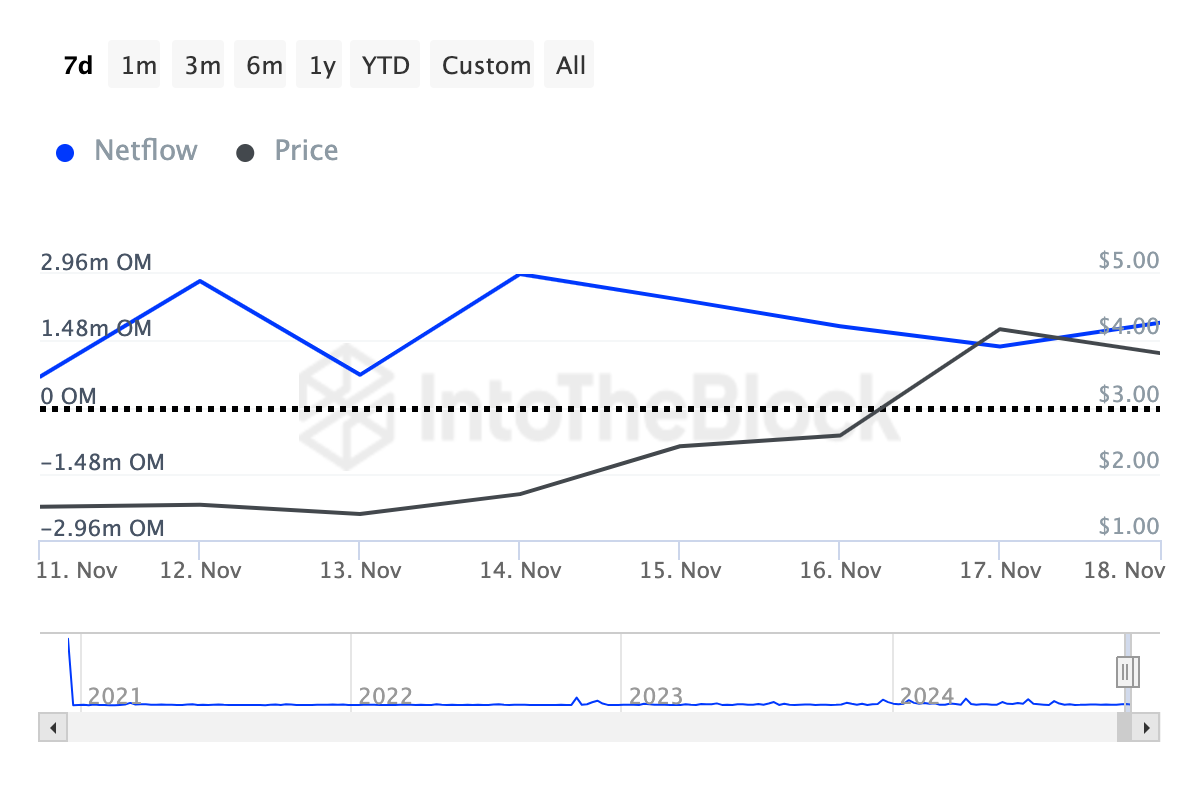
Task: Select the 6m range button
Action: click(x=264, y=66)
